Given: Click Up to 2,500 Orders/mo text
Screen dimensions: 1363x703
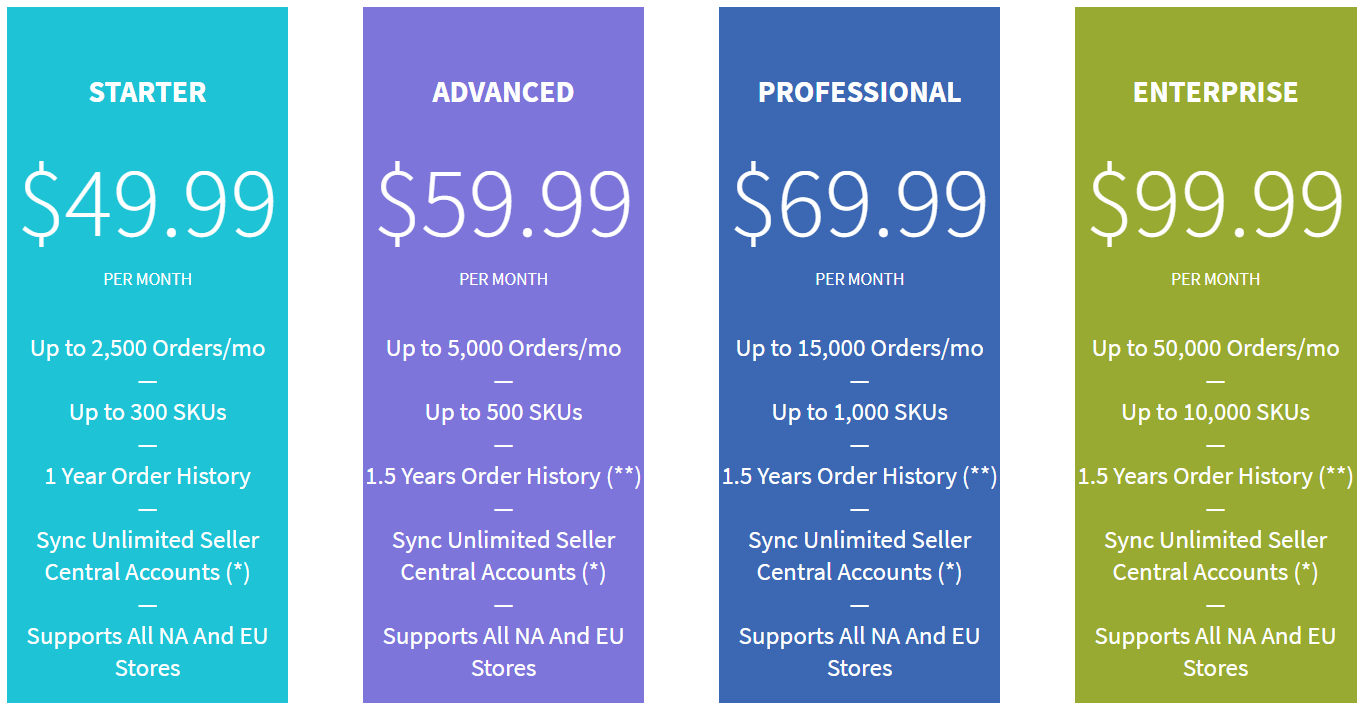Looking at the screenshot, I should pyautogui.click(x=147, y=349).
